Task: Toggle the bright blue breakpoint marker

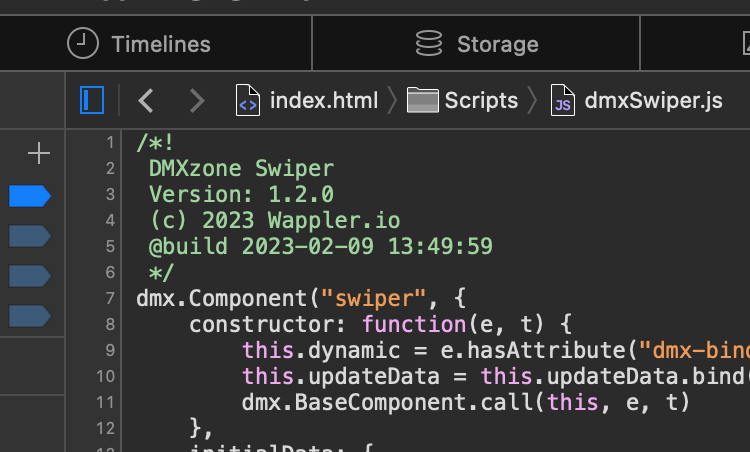Action: tap(30, 196)
